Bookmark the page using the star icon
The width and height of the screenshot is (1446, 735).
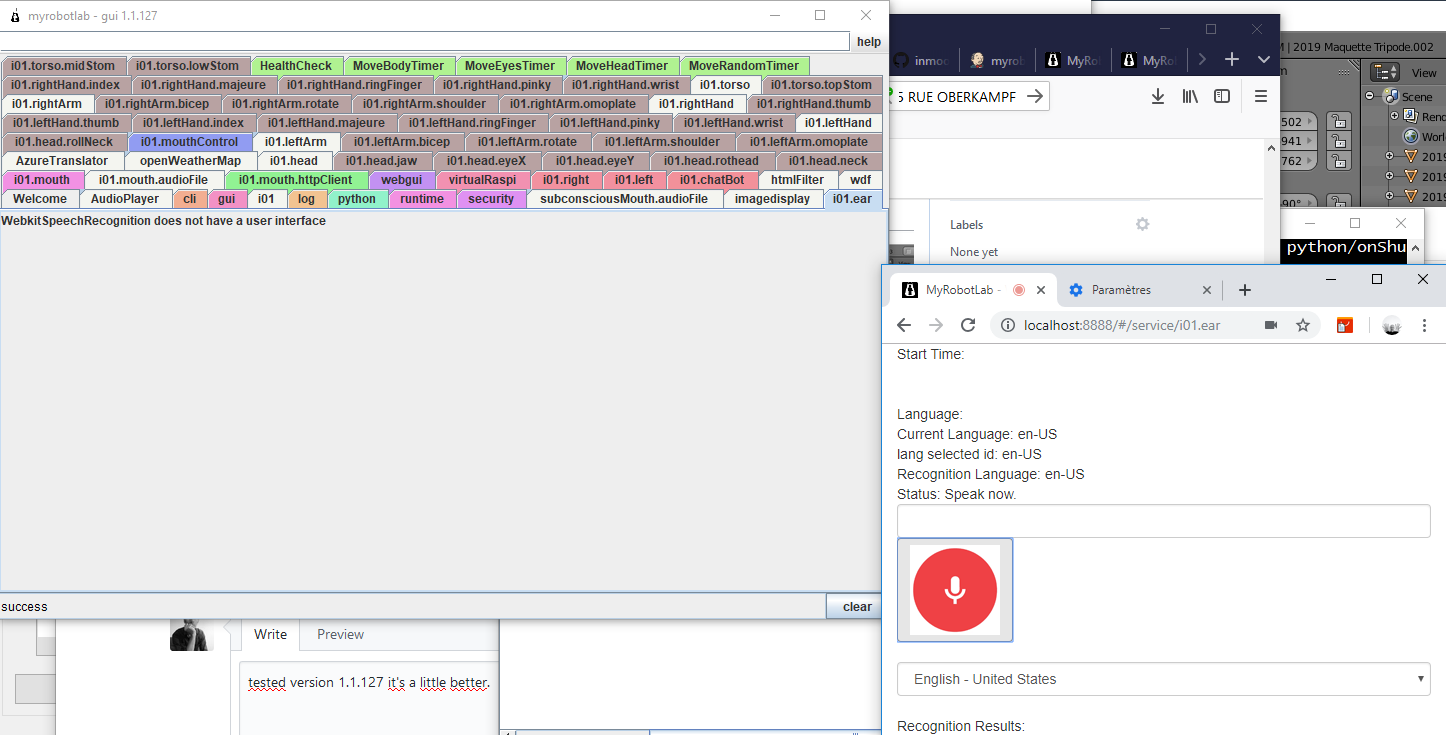coord(1300,324)
